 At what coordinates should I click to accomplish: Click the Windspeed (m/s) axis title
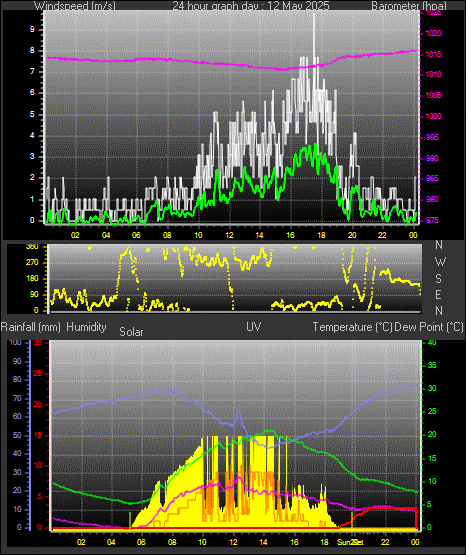pyautogui.click(x=75, y=6)
